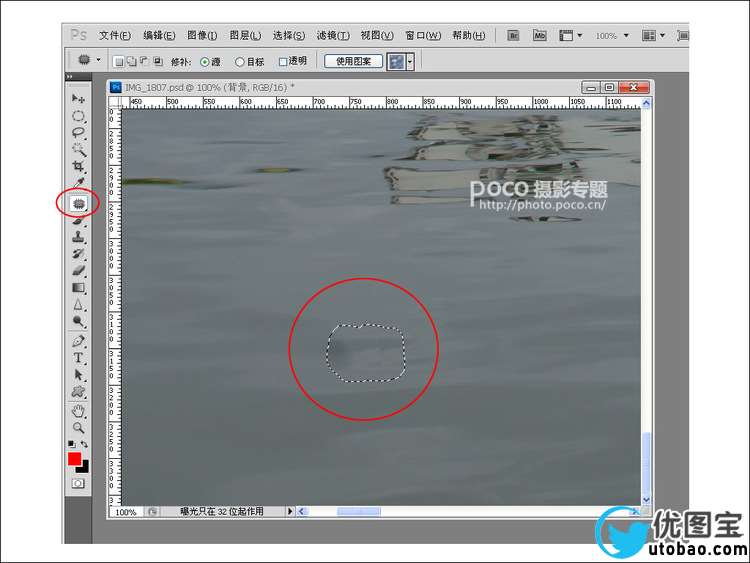Open the 滤镜(T) menu
The height and width of the screenshot is (563, 750).
(x=333, y=35)
